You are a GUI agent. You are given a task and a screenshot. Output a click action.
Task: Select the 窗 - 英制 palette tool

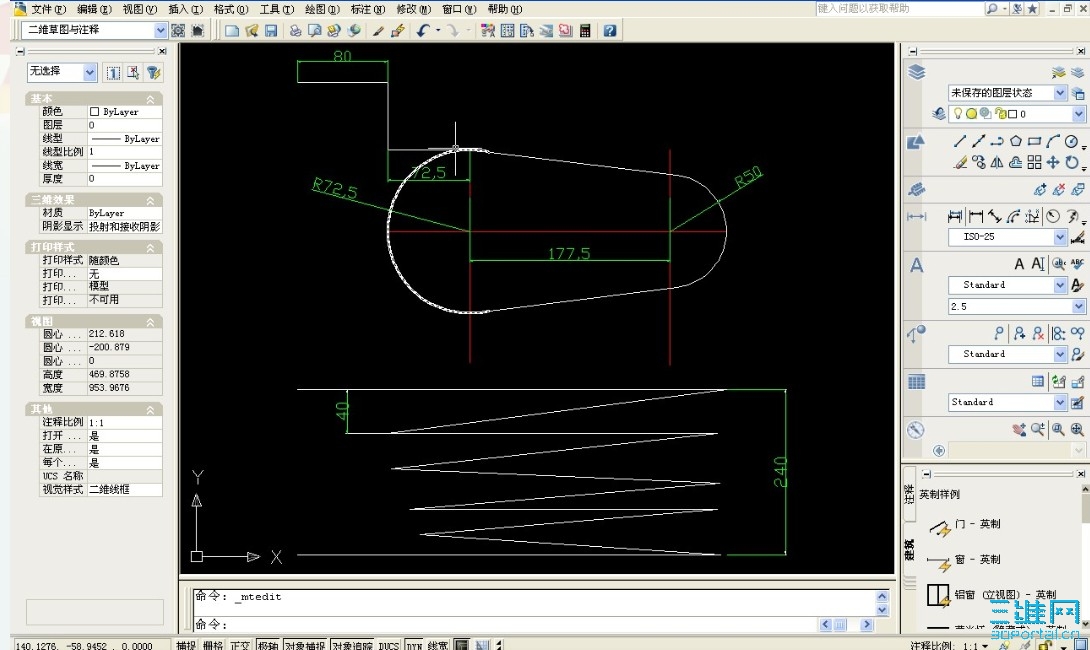(x=966, y=561)
